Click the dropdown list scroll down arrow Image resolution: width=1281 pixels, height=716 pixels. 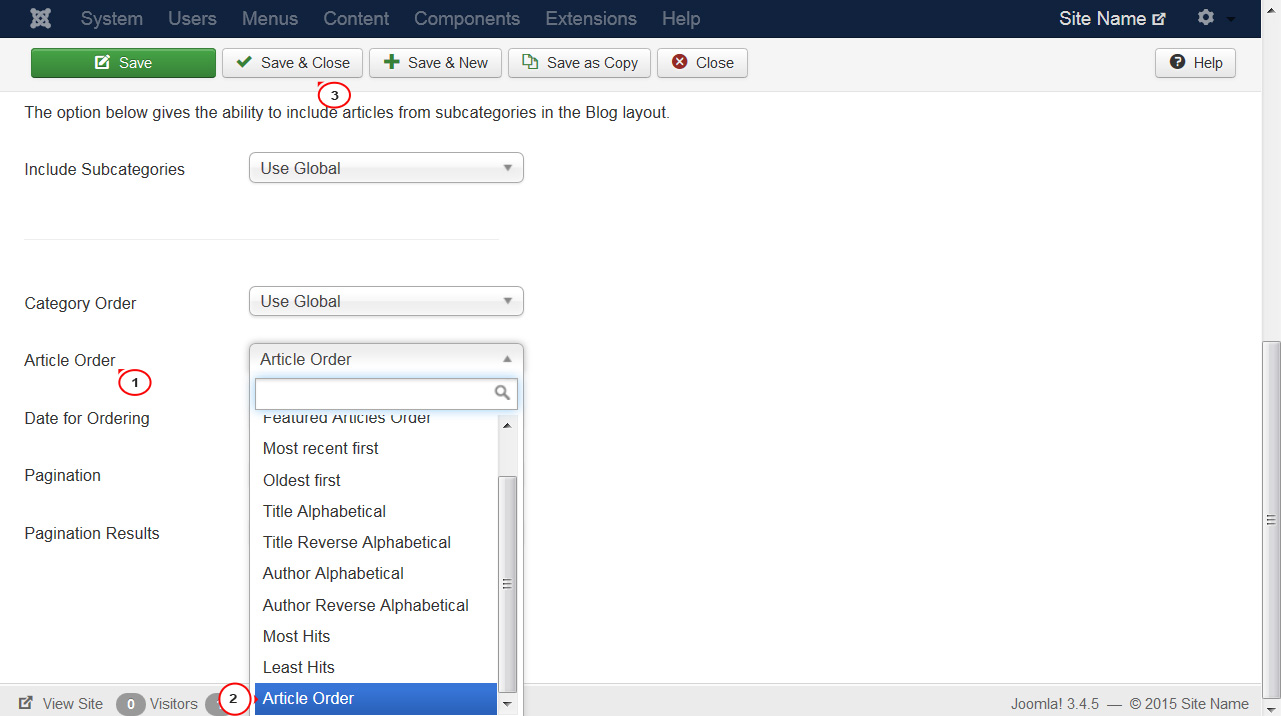coord(507,705)
